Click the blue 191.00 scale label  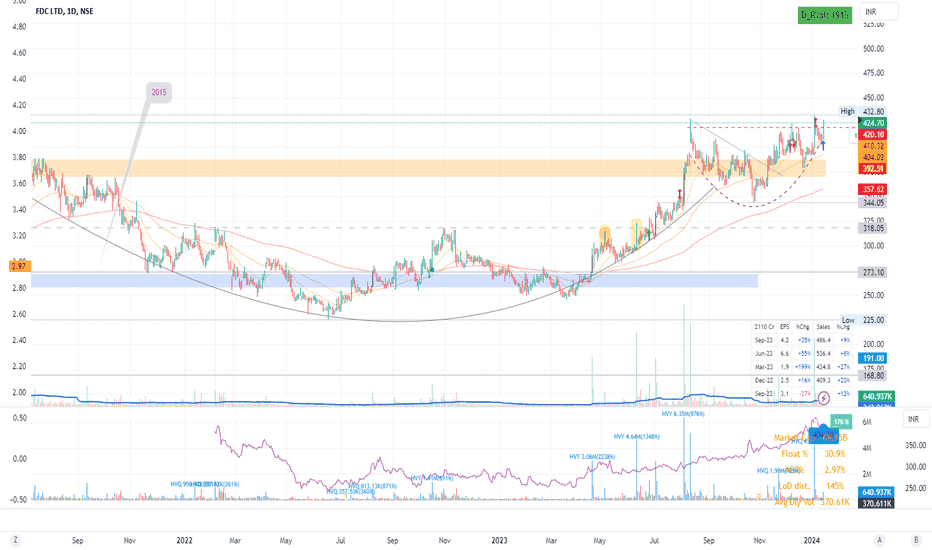point(873,358)
